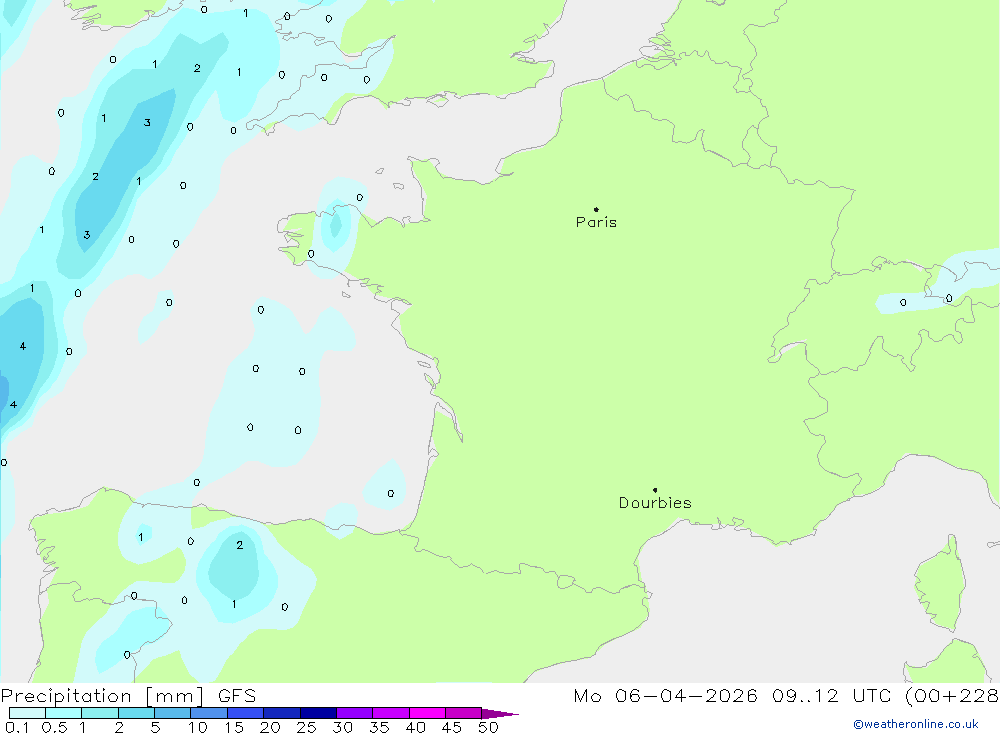Pick the 45–50 mm legend color swatch
Viewport: 1000px width, 733px height.
464,713
